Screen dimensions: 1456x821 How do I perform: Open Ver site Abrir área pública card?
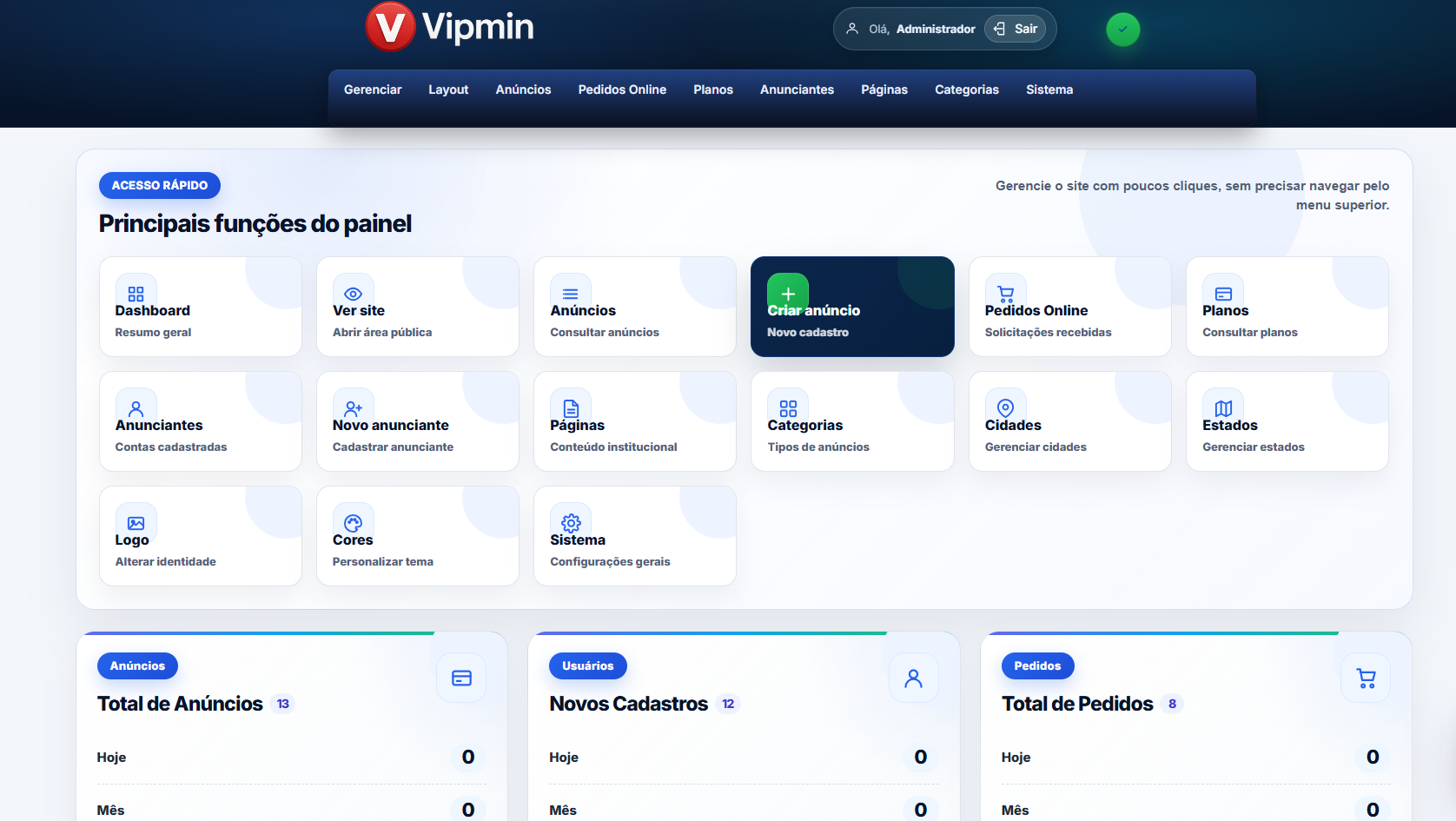418,307
